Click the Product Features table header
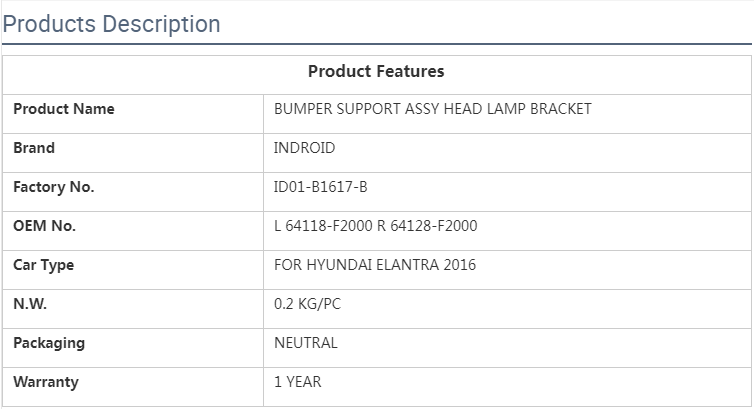The width and height of the screenshot is (754, 409). click(x=376, y=71)
